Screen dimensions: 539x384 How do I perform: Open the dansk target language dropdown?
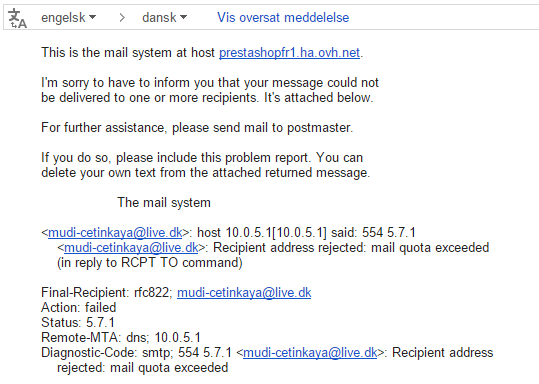click(165, 17)
